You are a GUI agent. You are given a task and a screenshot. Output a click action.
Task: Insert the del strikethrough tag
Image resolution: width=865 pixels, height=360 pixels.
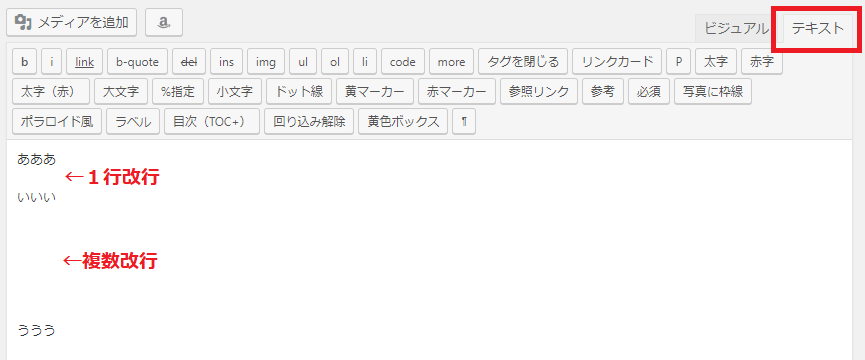click(x=189, y=62)
